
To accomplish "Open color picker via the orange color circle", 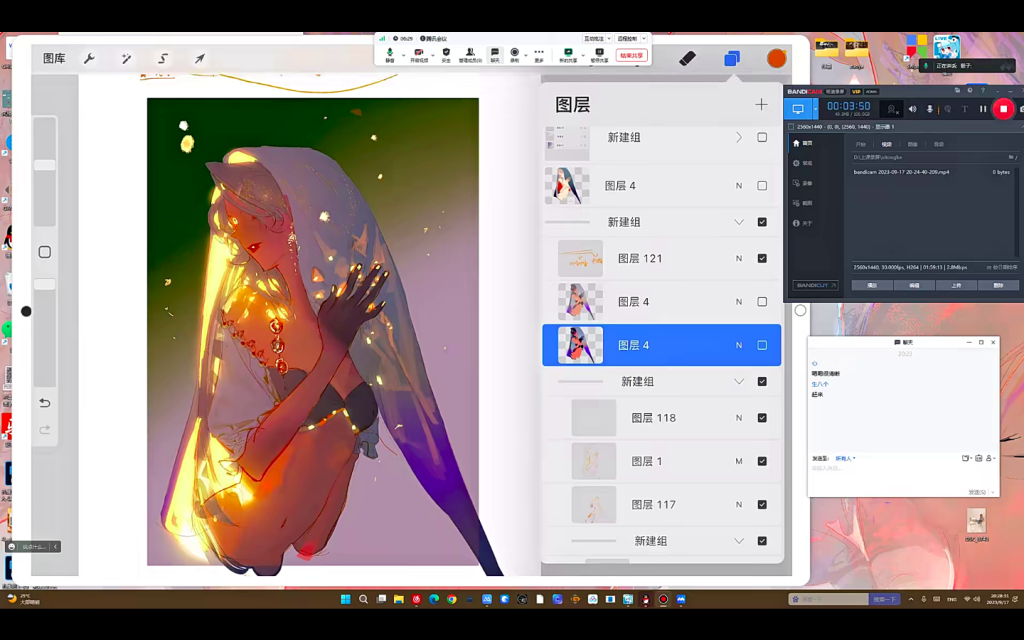I will [x=776, y=58].
